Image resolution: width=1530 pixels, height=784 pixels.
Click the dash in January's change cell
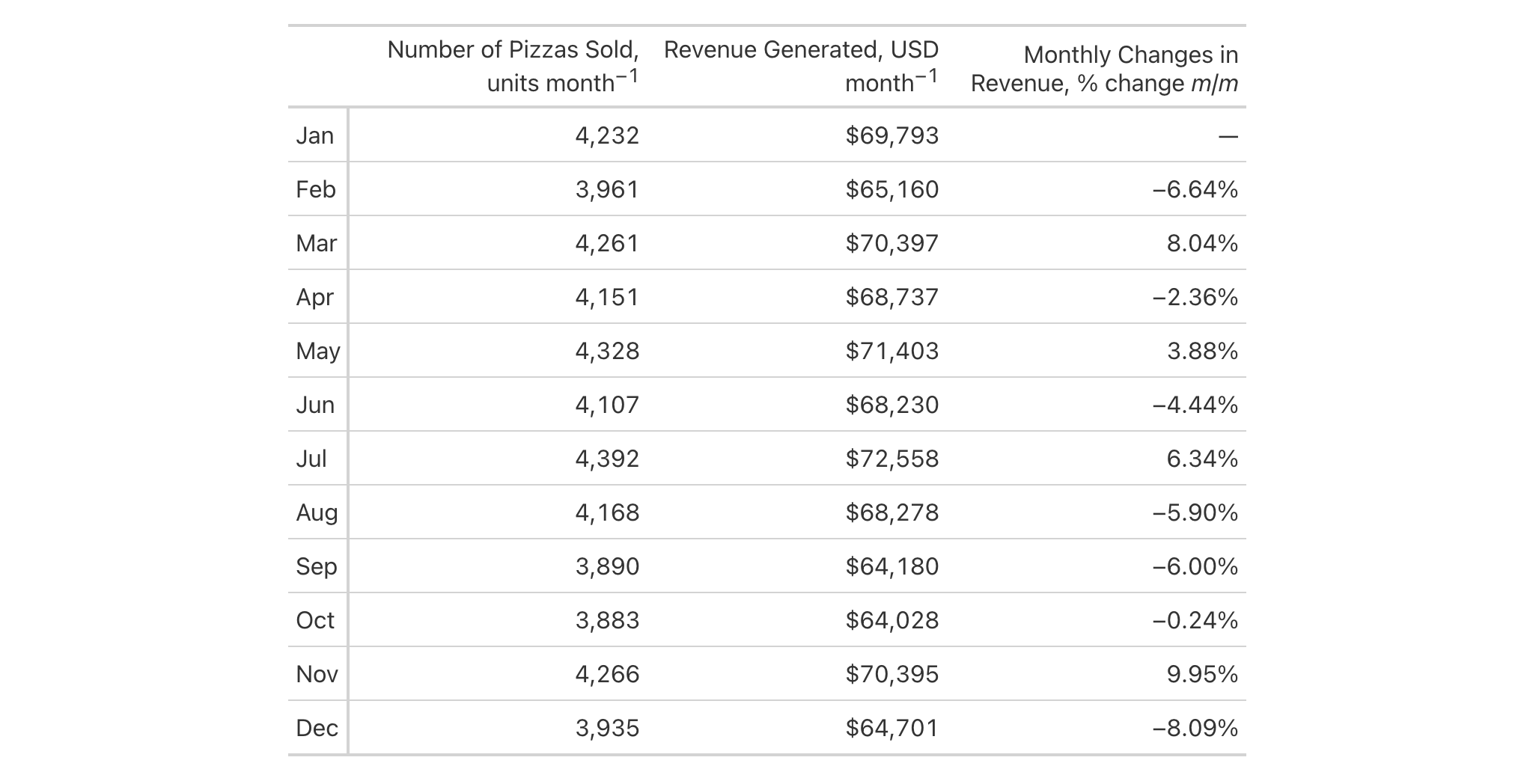1228,136
